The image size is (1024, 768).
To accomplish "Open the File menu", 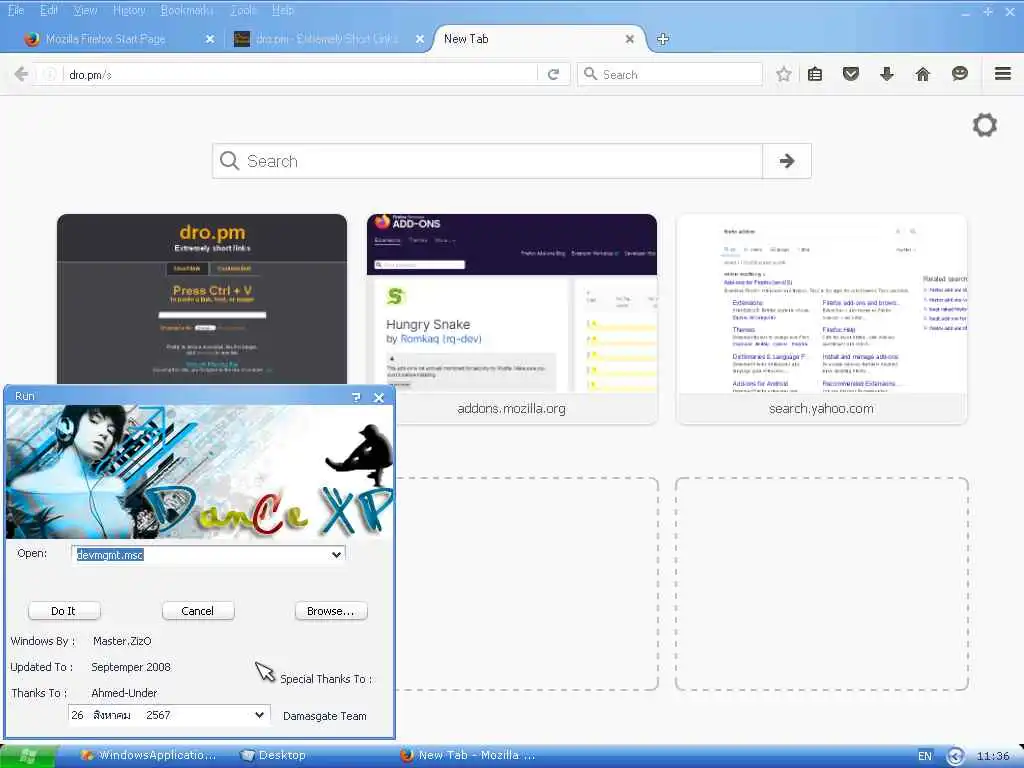I will [16, 10].
